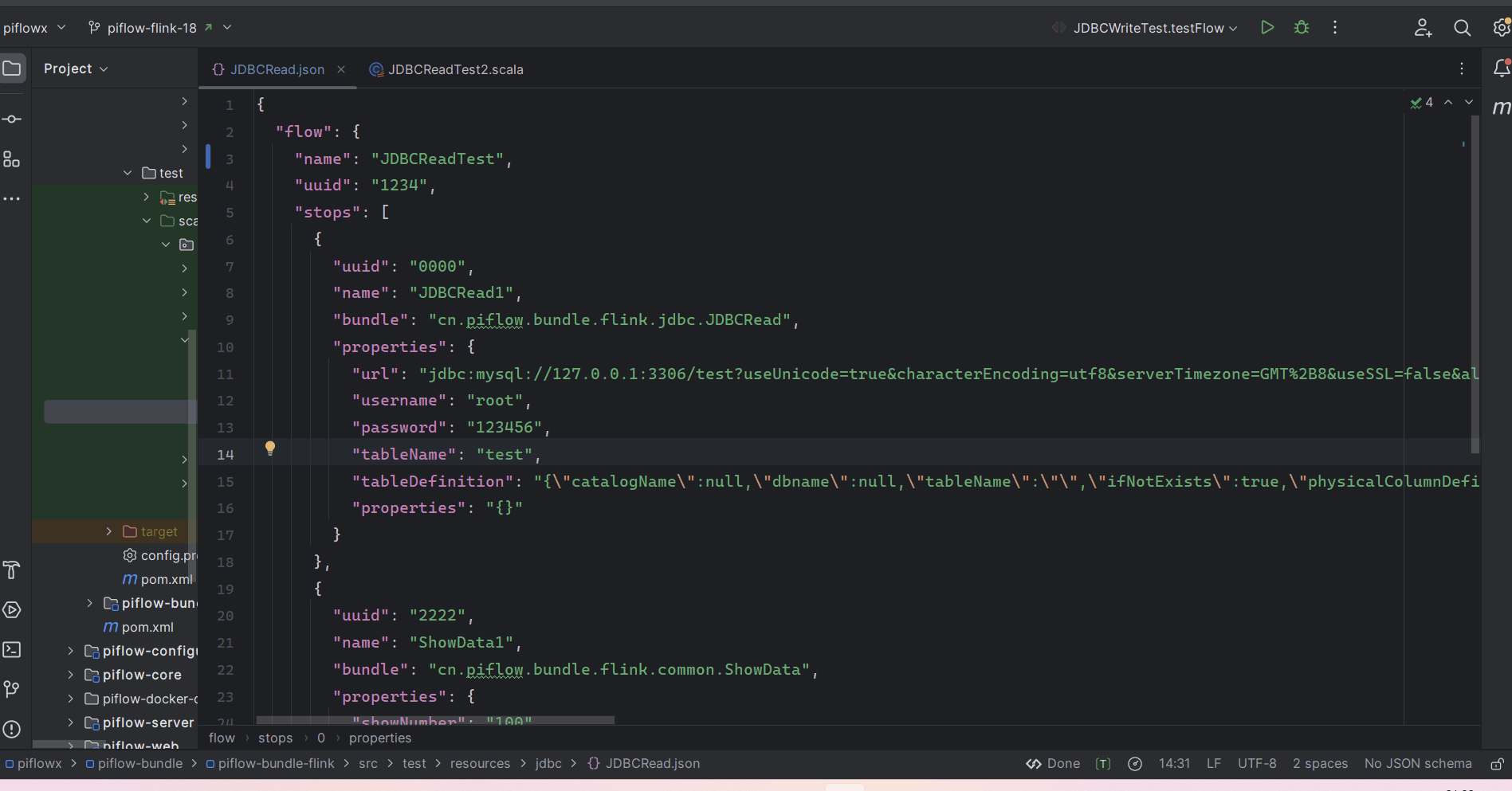Click the "JDBCReadTest" value on line 3

[438, 159]
